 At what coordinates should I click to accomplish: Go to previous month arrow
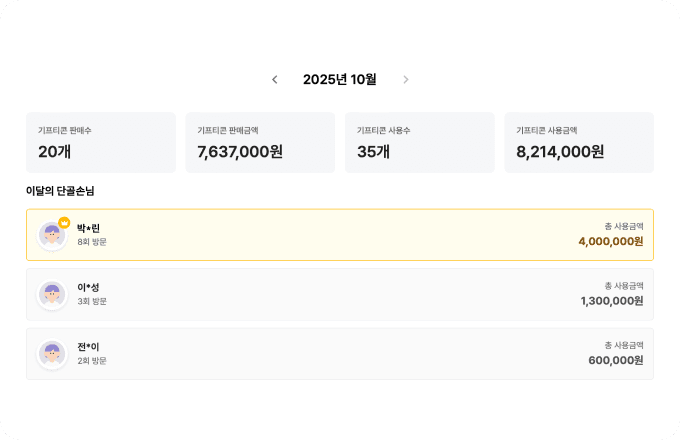pos(275,80)
